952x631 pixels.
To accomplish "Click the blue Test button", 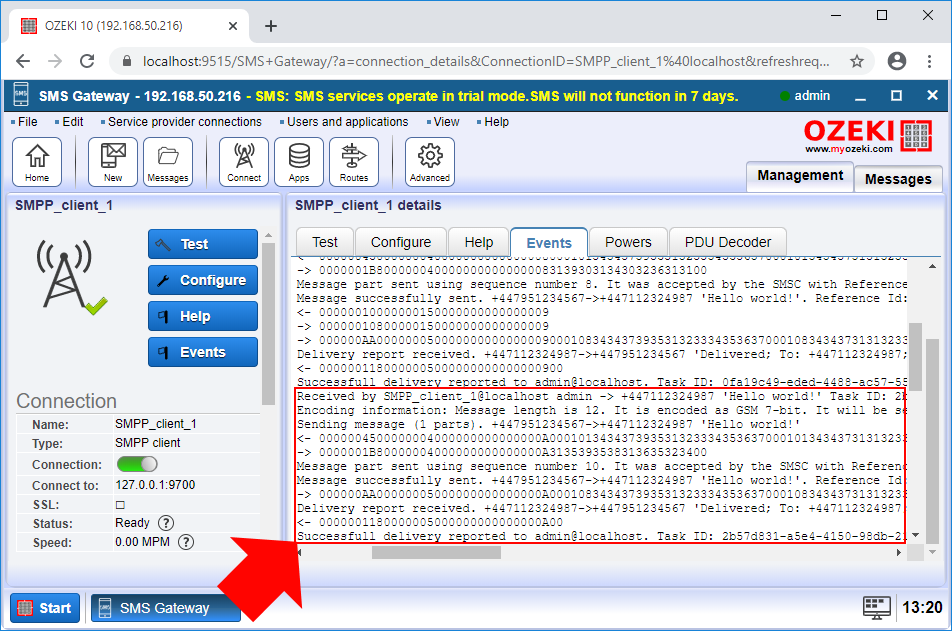I will pyautogui.click(x=203, y=244).
